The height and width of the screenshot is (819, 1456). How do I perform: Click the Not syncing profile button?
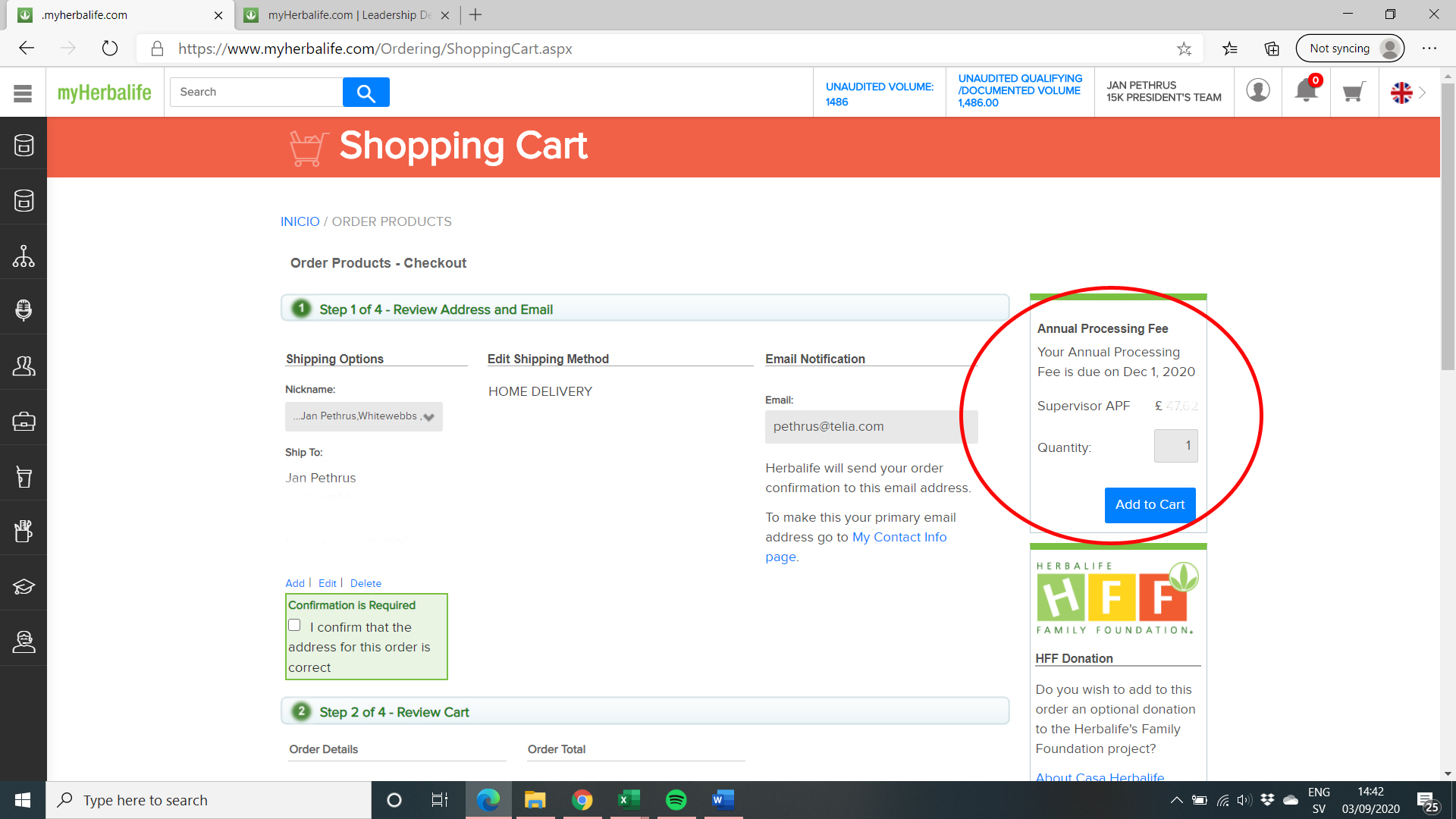pos(1350,49)
